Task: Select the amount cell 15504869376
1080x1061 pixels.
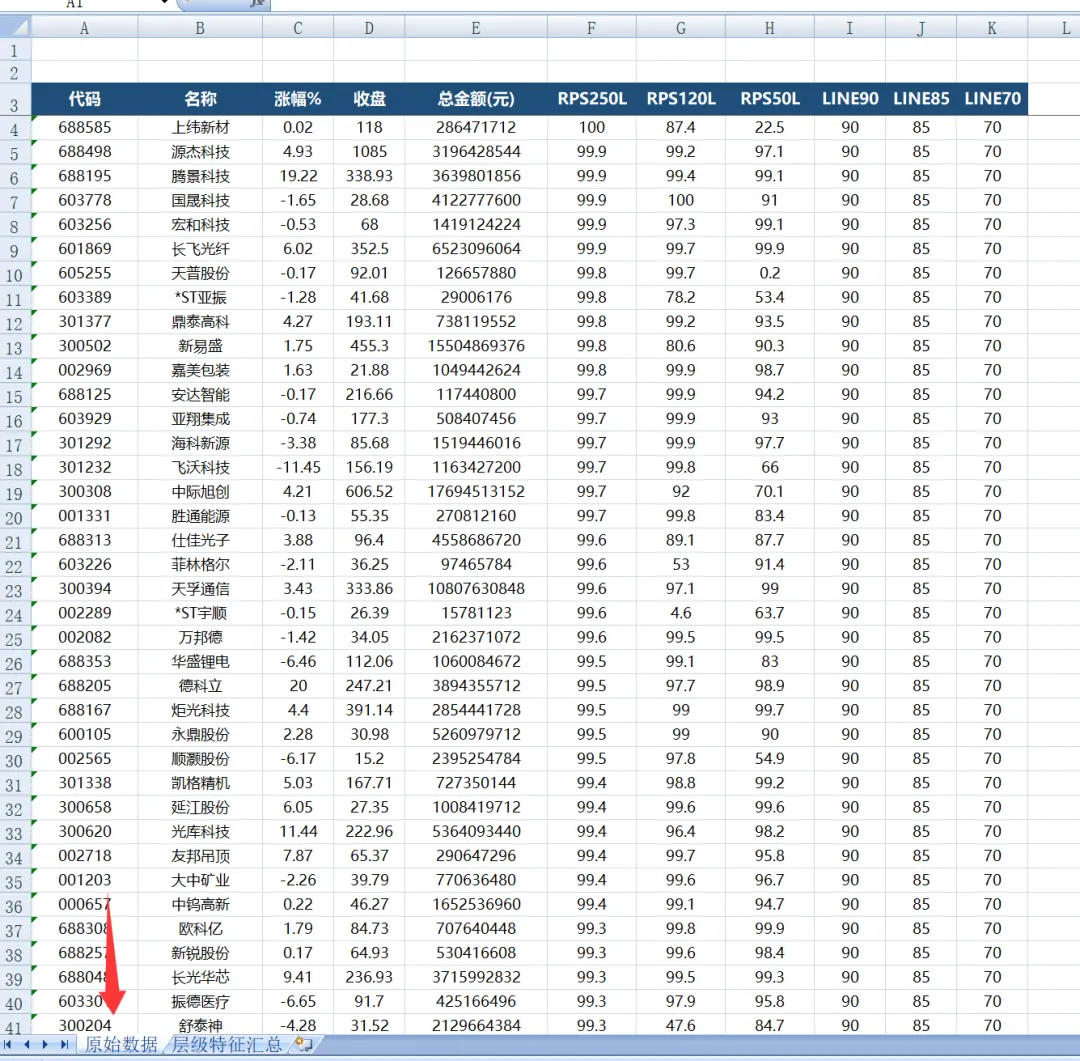Action: tap(475, 346)
